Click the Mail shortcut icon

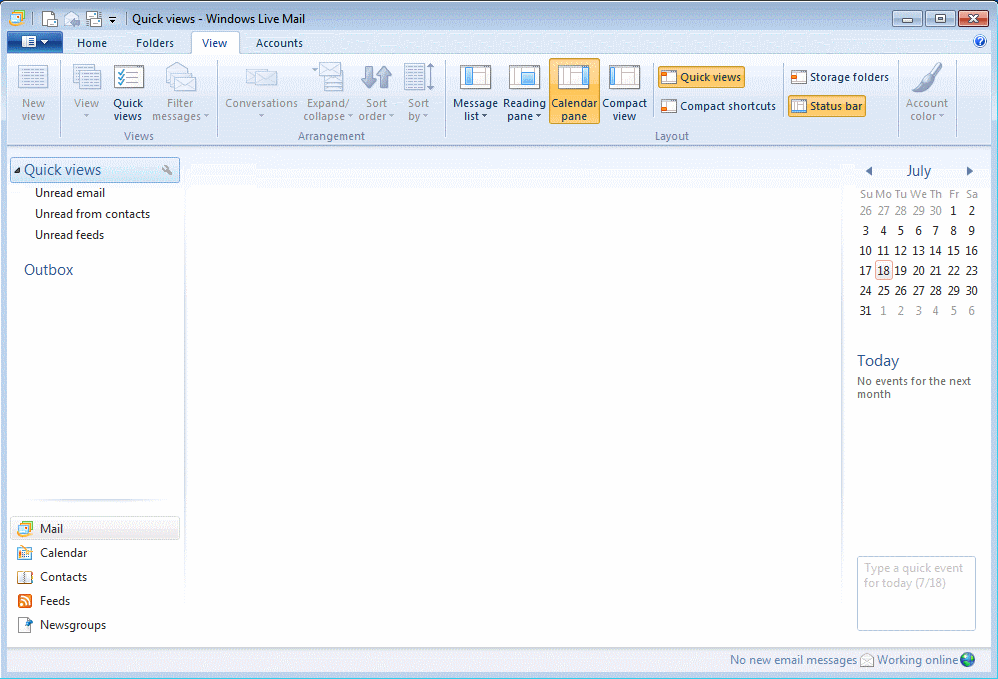(x=25, y=529)
